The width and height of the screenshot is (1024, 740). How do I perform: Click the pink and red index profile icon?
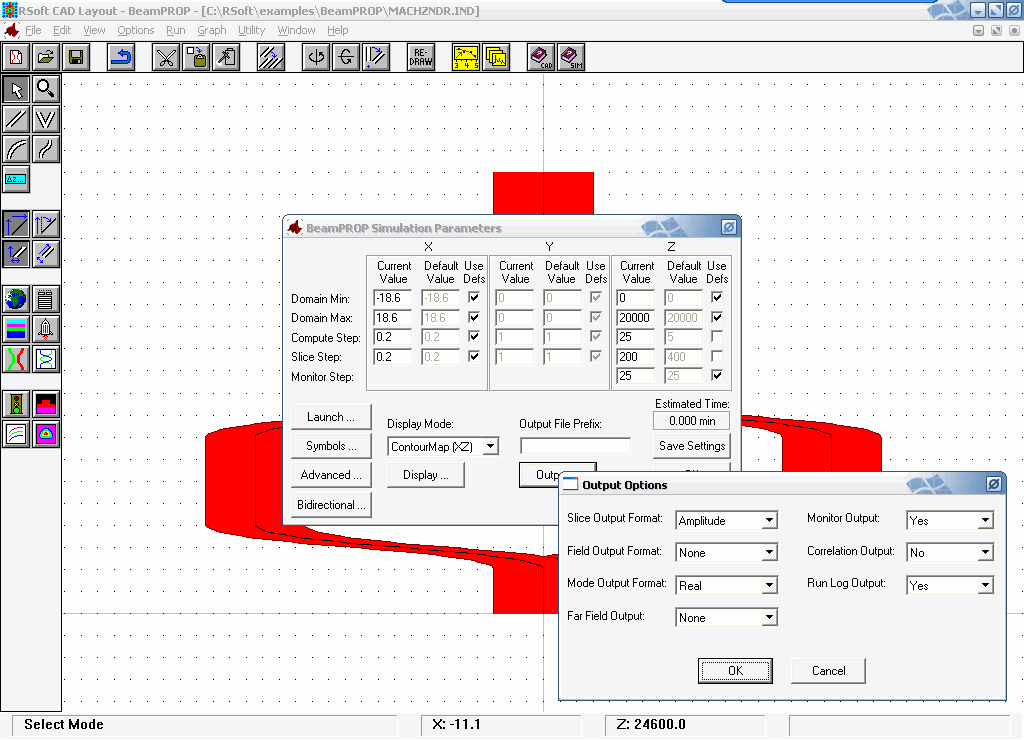click(46, 404)
